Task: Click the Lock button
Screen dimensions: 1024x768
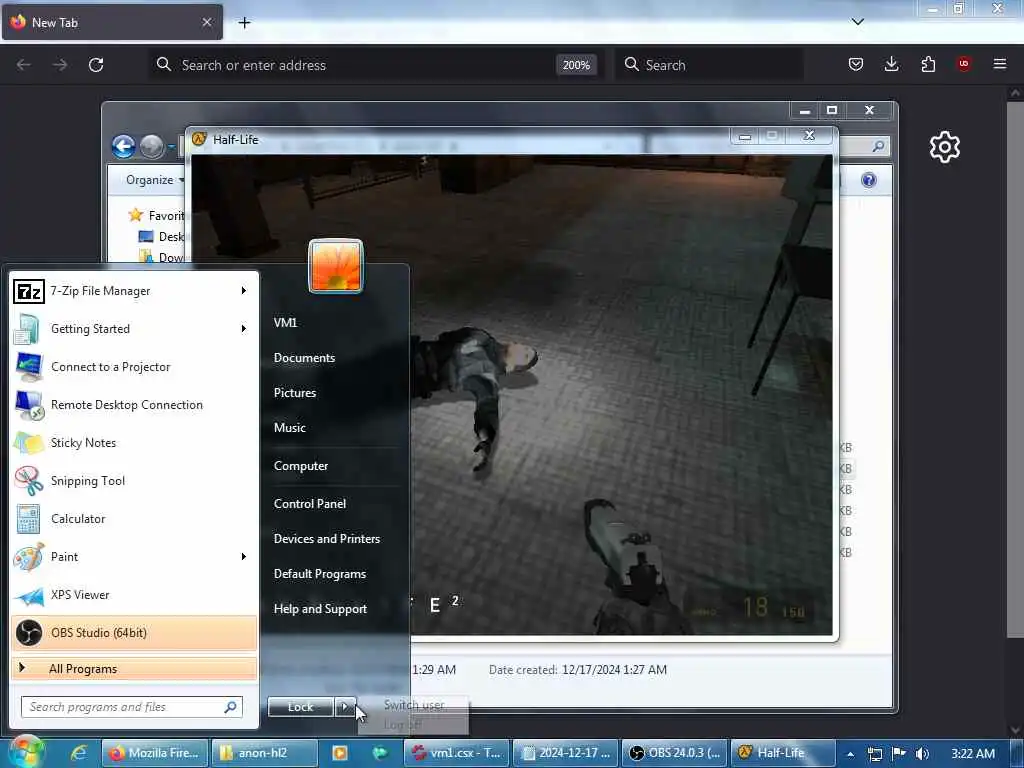Action: 300,707
